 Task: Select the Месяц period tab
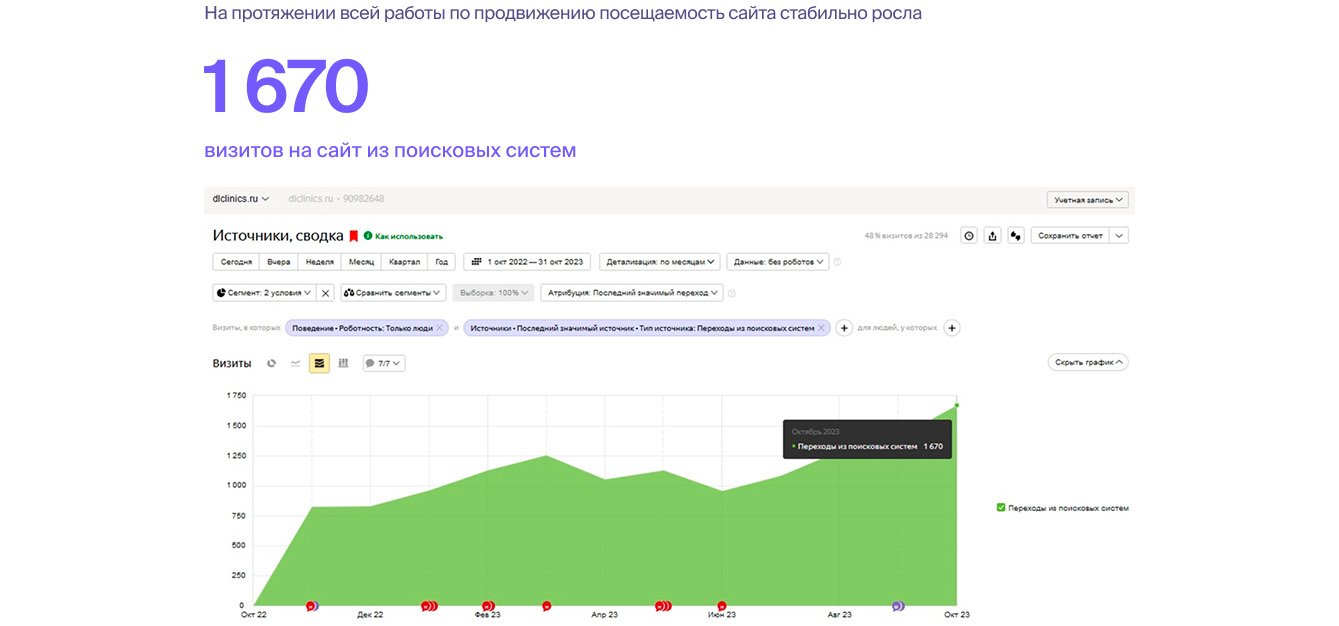coord(361,262)
